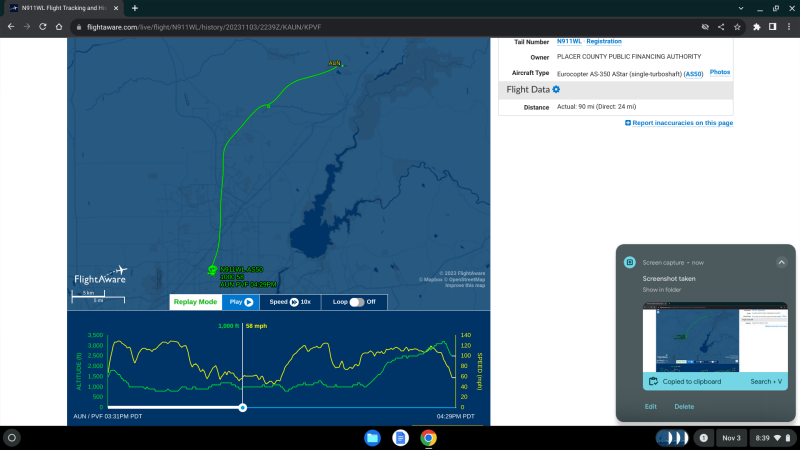Click Show in folder in notification
The width and height of the screenshot is (800, 450).
[x=662, y=290]
